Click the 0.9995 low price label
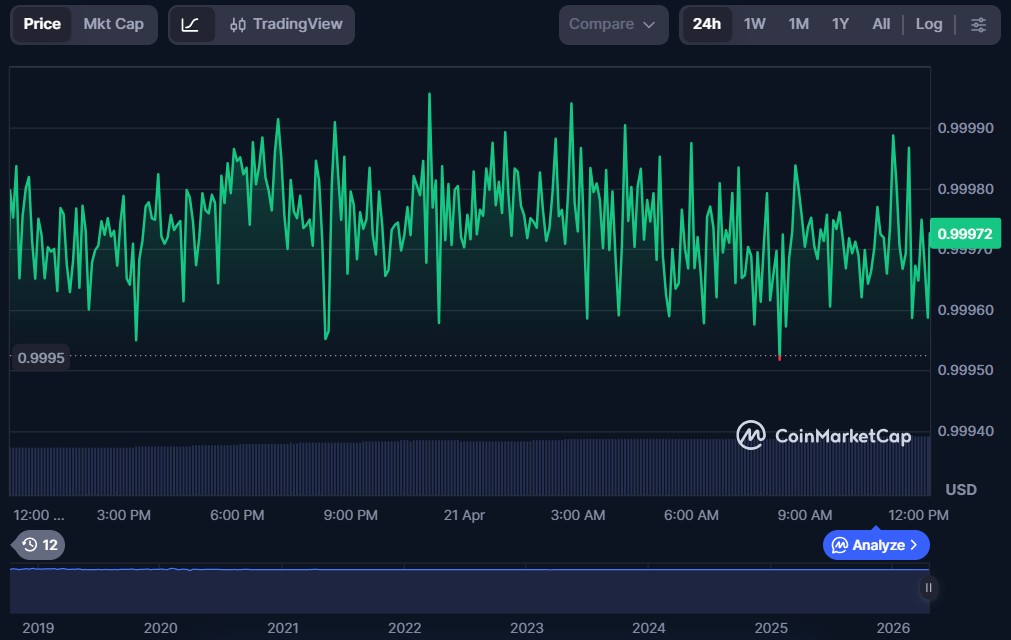This screenshot has width=1011, height=640. 41,357
